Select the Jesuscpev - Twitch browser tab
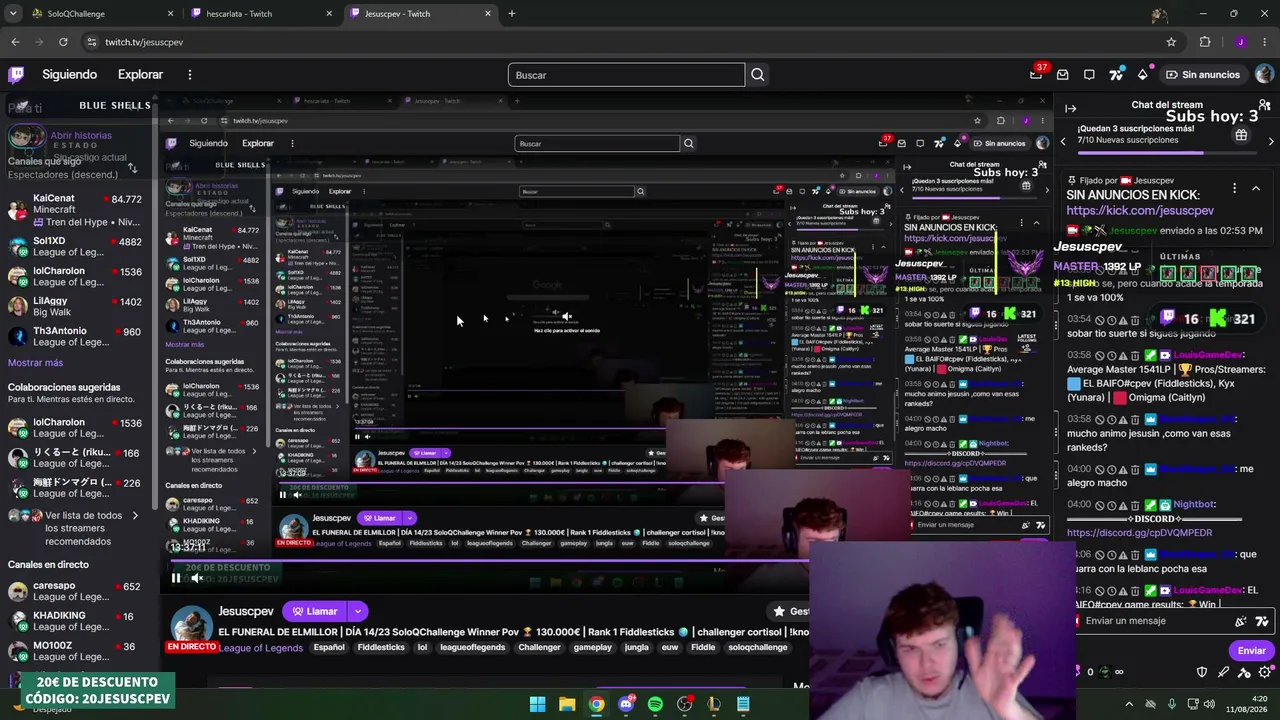Image resolution: width=1280 pixels, height=720 pixels. (x=420, y=14)
